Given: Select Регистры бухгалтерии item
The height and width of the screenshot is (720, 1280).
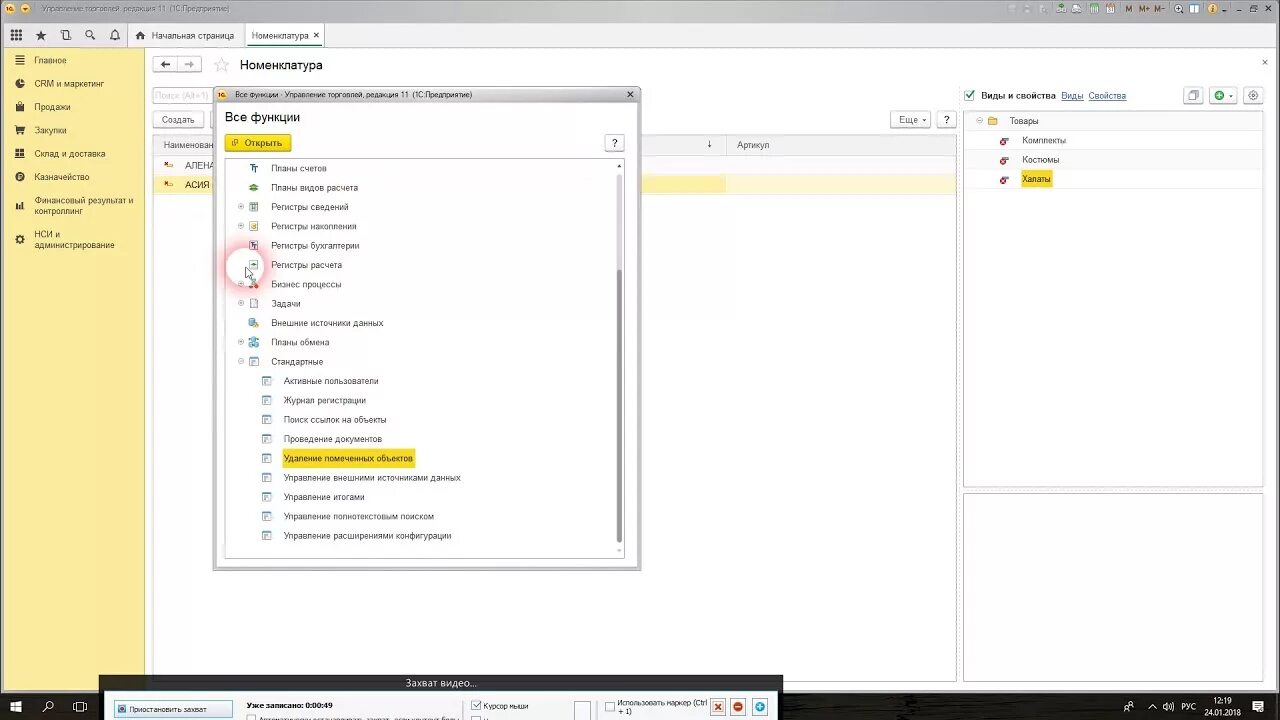Looking at the screenshot, I should tap(315, 246).
